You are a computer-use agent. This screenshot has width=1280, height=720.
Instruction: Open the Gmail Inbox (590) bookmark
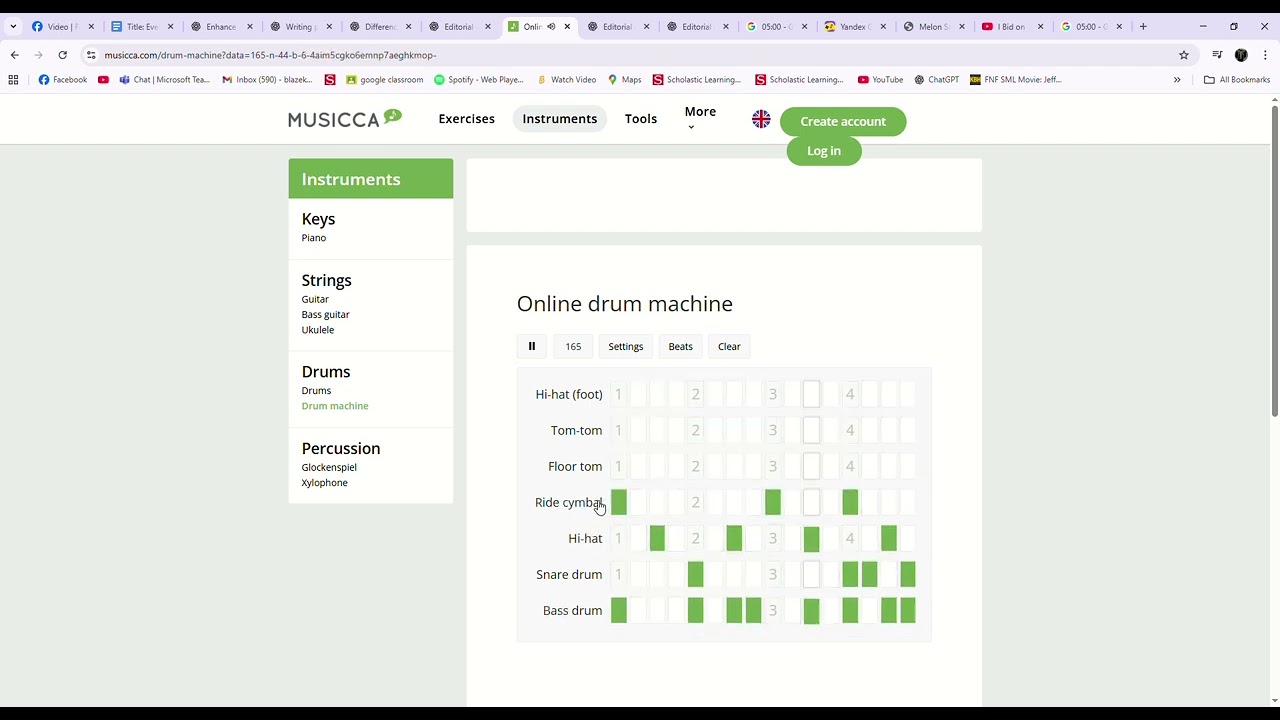(267, 80)
